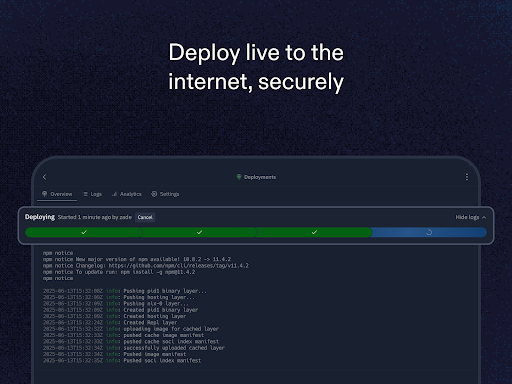This screenshot has width=512, height=384.
Task: Click the green Deployments icon in header
Action: coord(239,177)
